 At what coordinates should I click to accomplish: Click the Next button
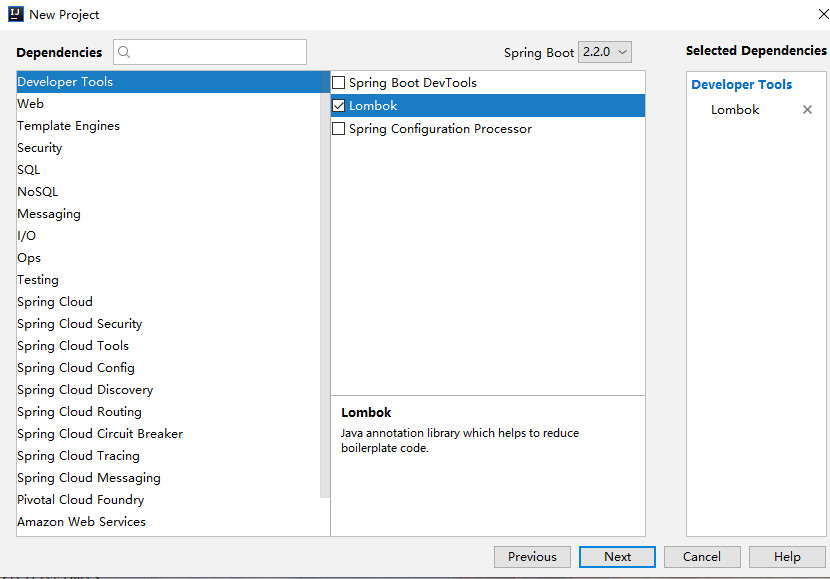point(617,557)
